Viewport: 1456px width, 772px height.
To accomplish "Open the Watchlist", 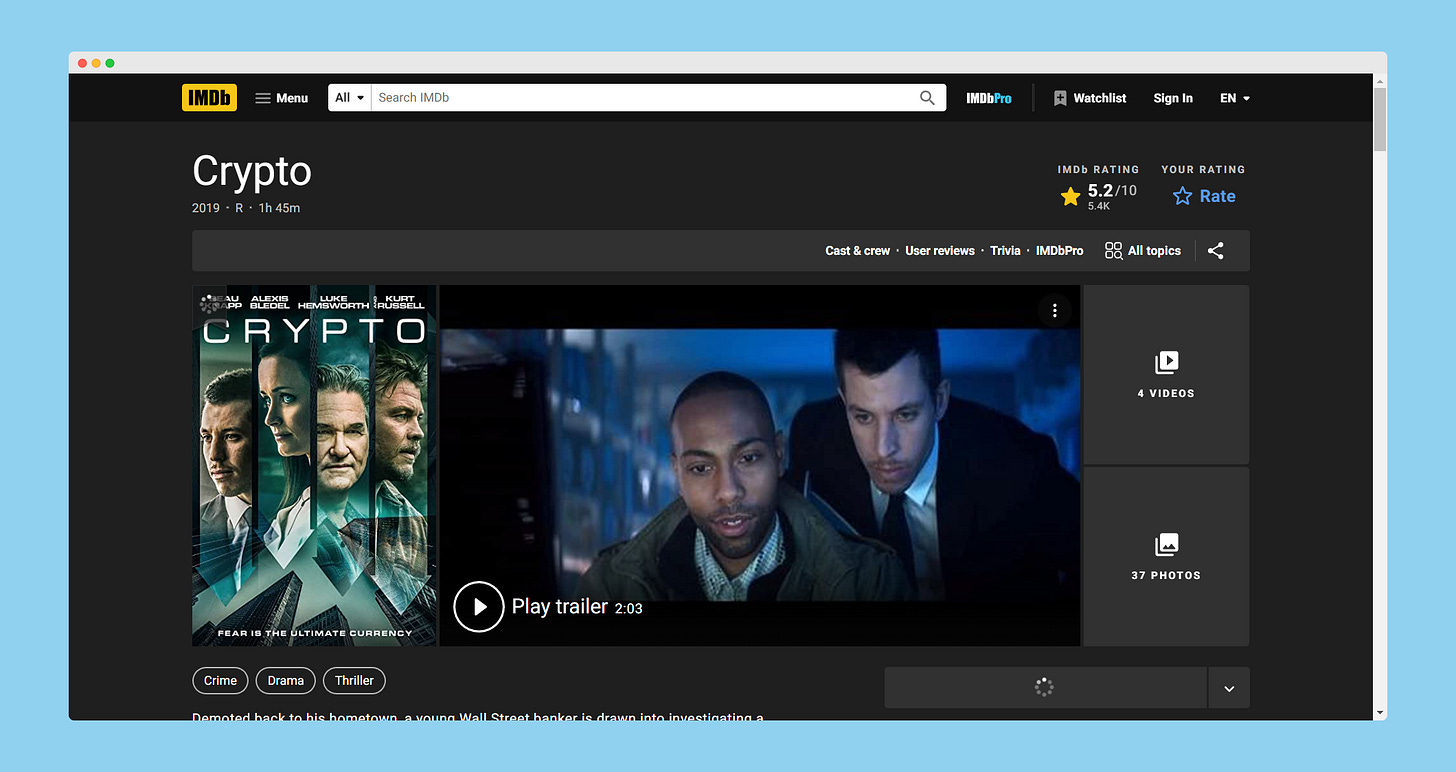I will coord(1090,98).
